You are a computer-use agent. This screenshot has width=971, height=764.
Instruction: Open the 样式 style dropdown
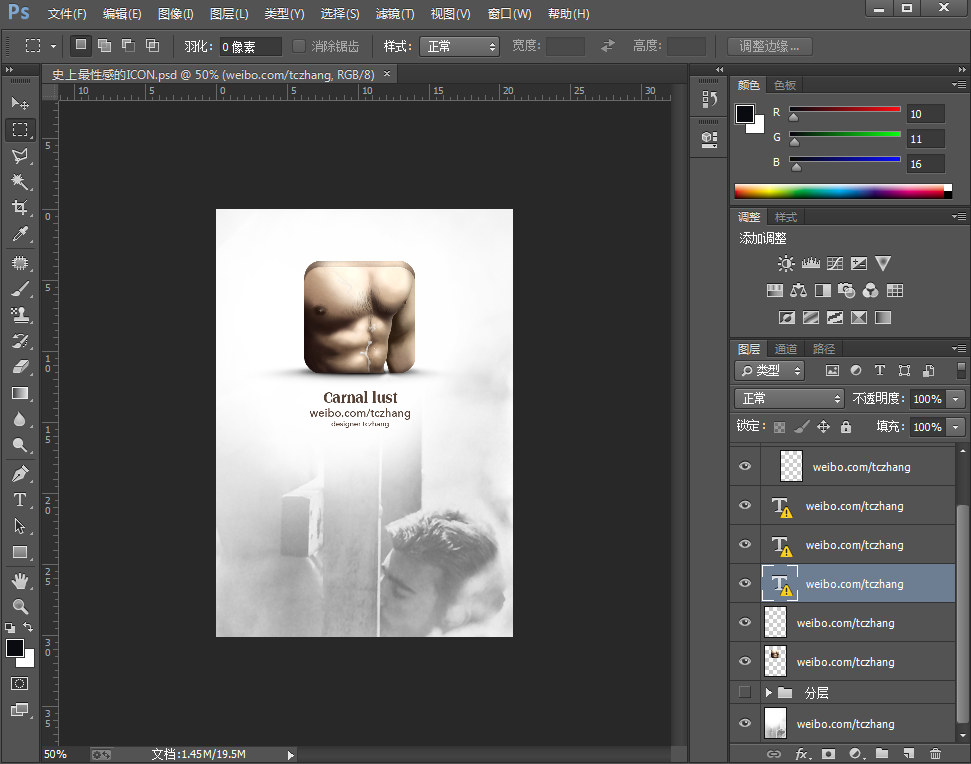click(x=458, y=46)
